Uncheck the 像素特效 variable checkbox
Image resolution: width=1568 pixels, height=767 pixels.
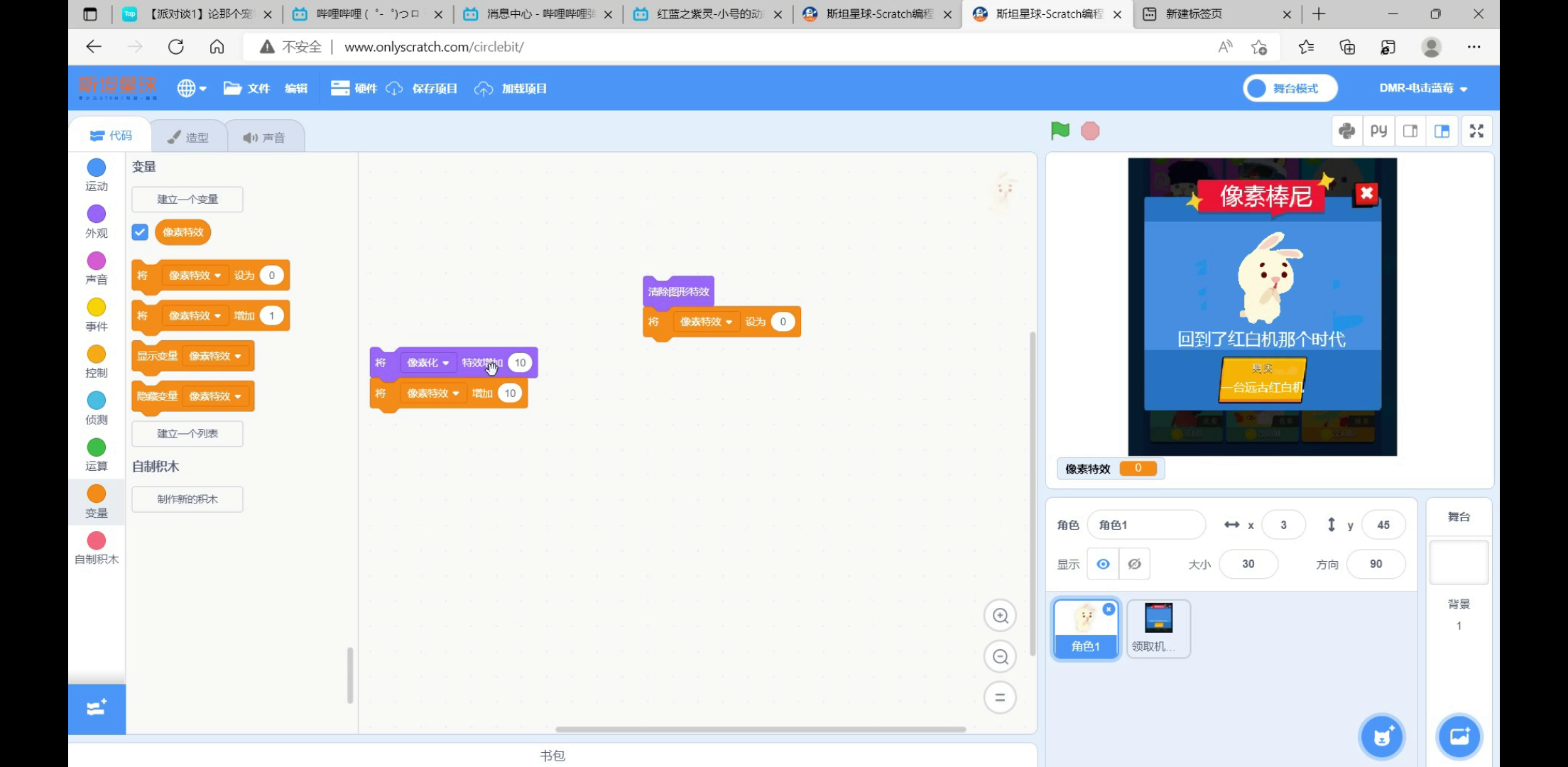140,232
